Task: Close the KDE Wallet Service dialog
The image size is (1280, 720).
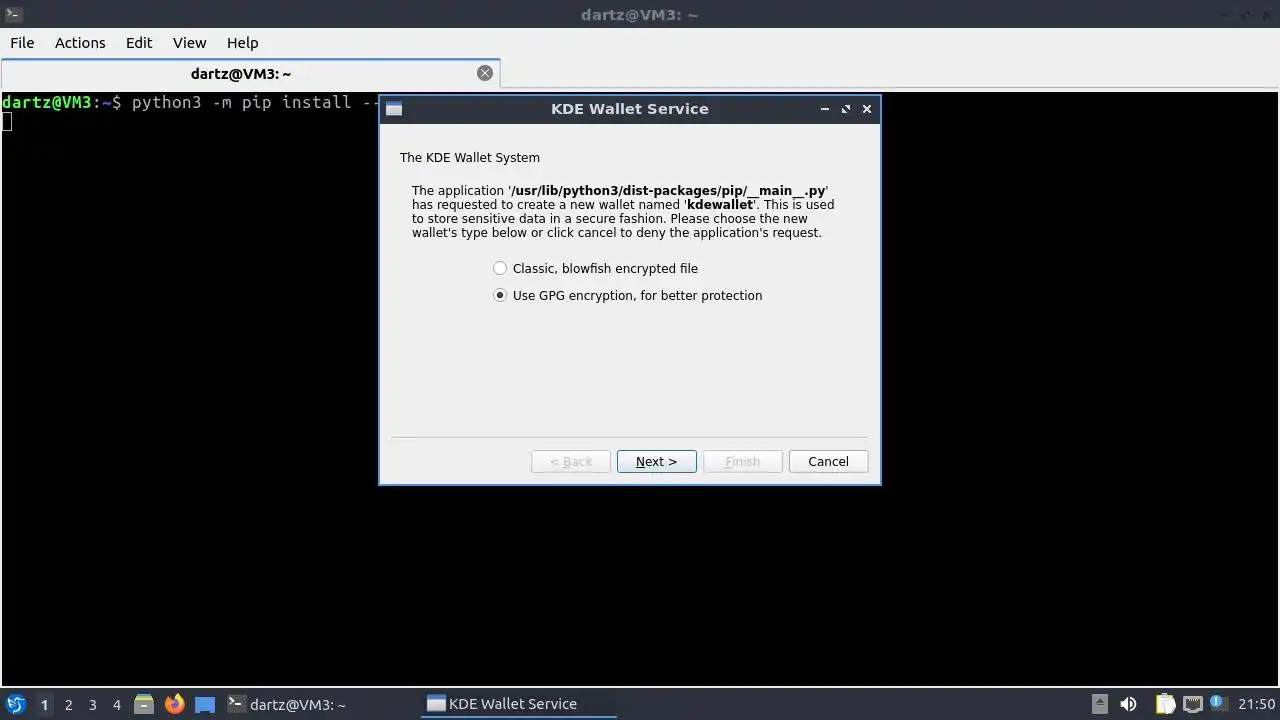Action: tap(867, 109)
